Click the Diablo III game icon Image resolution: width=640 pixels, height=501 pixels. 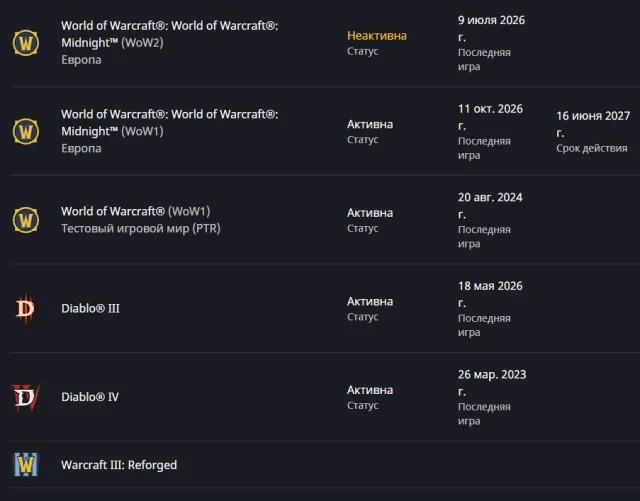(x=25, y=308)
